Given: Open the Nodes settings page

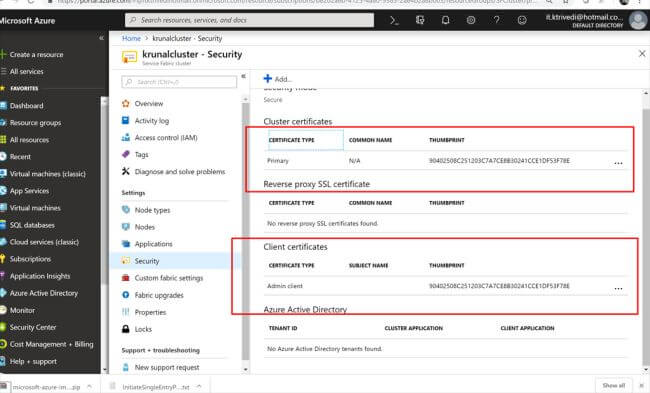Looking at the screenshot, I should [144, 227].
